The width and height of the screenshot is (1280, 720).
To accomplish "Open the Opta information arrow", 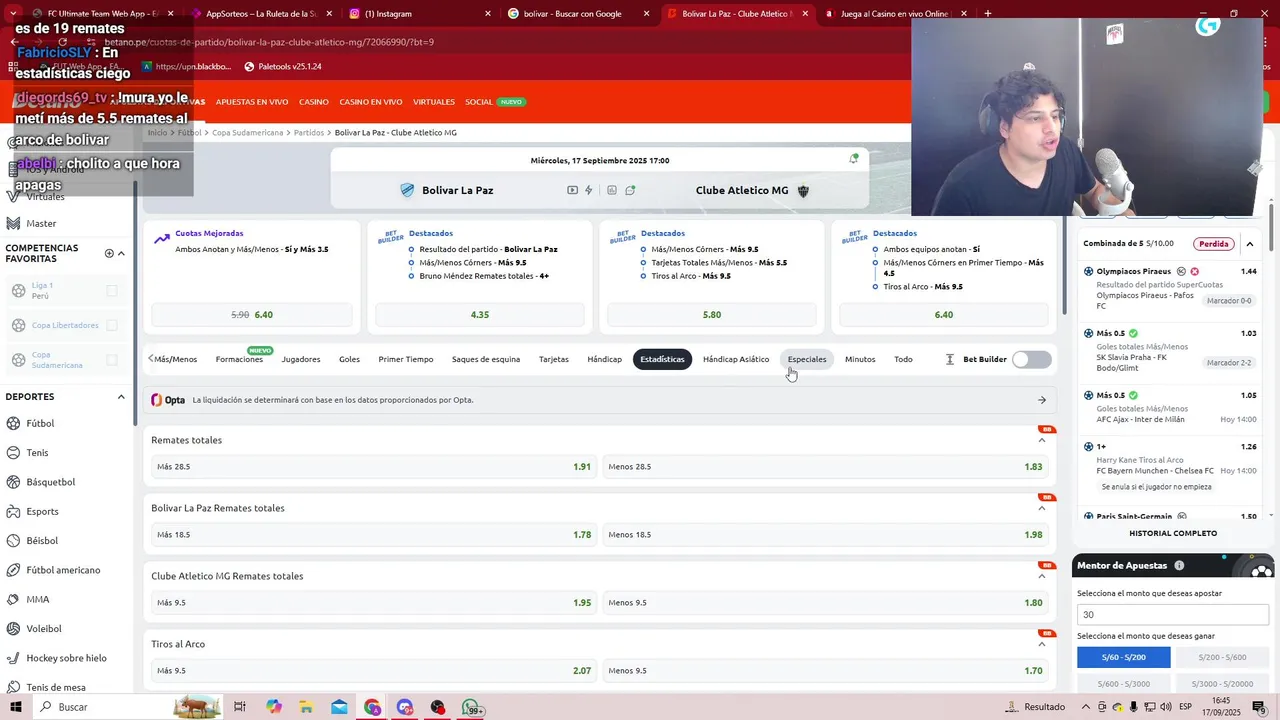I will (1041, 400).
